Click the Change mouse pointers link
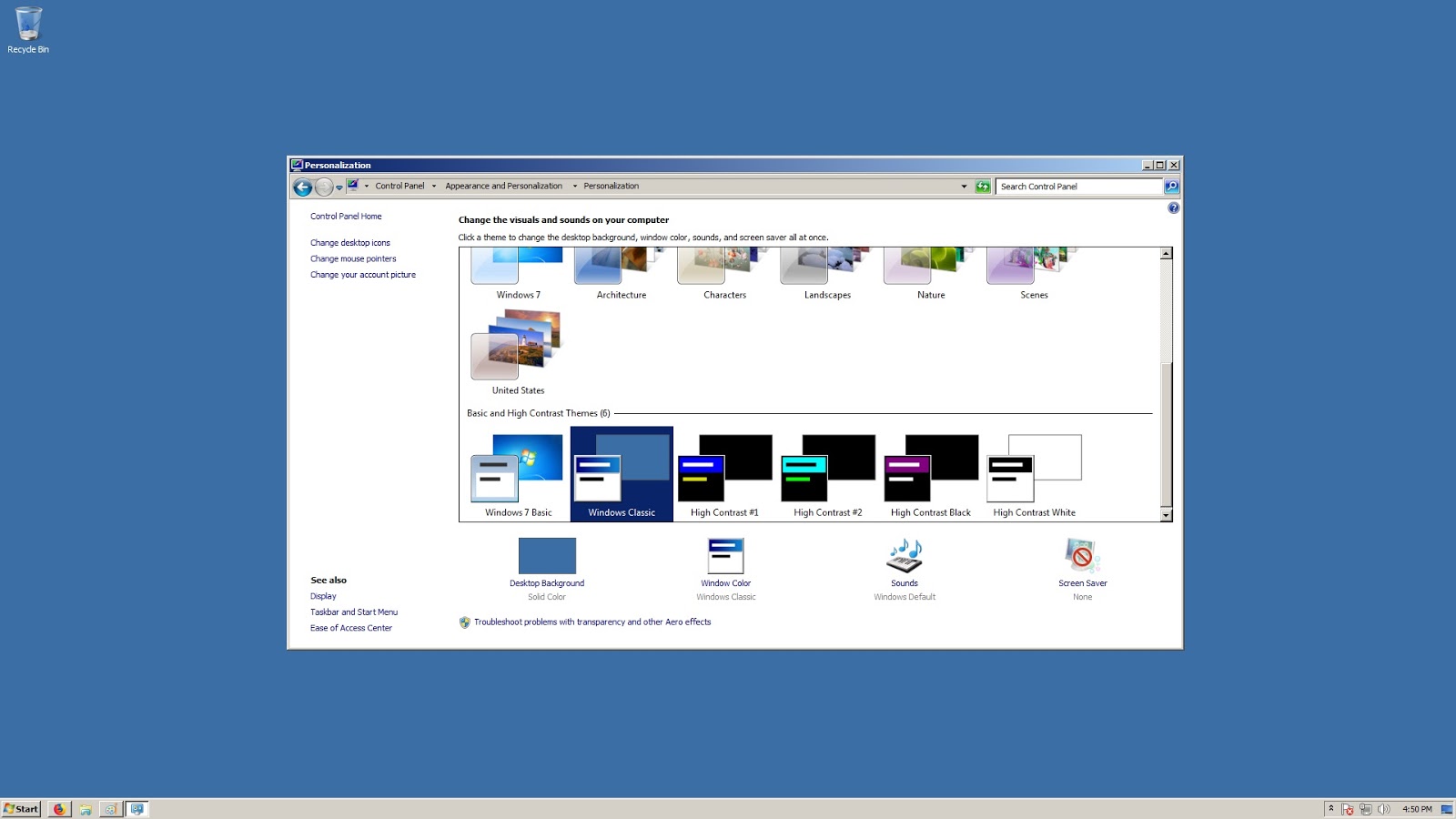This screenshot has height=819, width=1456. pyautogui.click(x=353, y=258)
